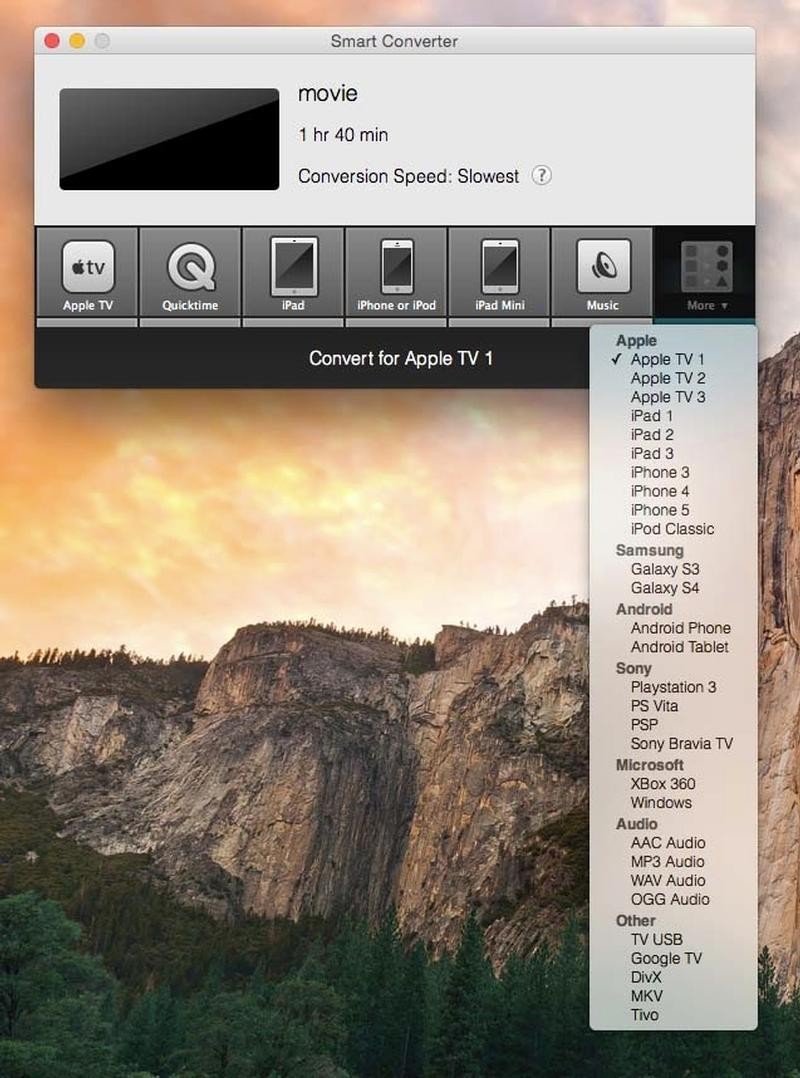Select iPod Classic menu entry

pos(672,529)
